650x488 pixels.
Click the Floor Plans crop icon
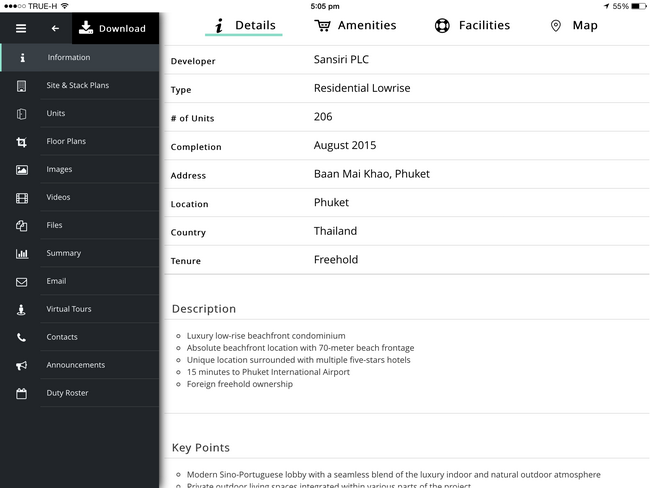(x=22, y=142)
